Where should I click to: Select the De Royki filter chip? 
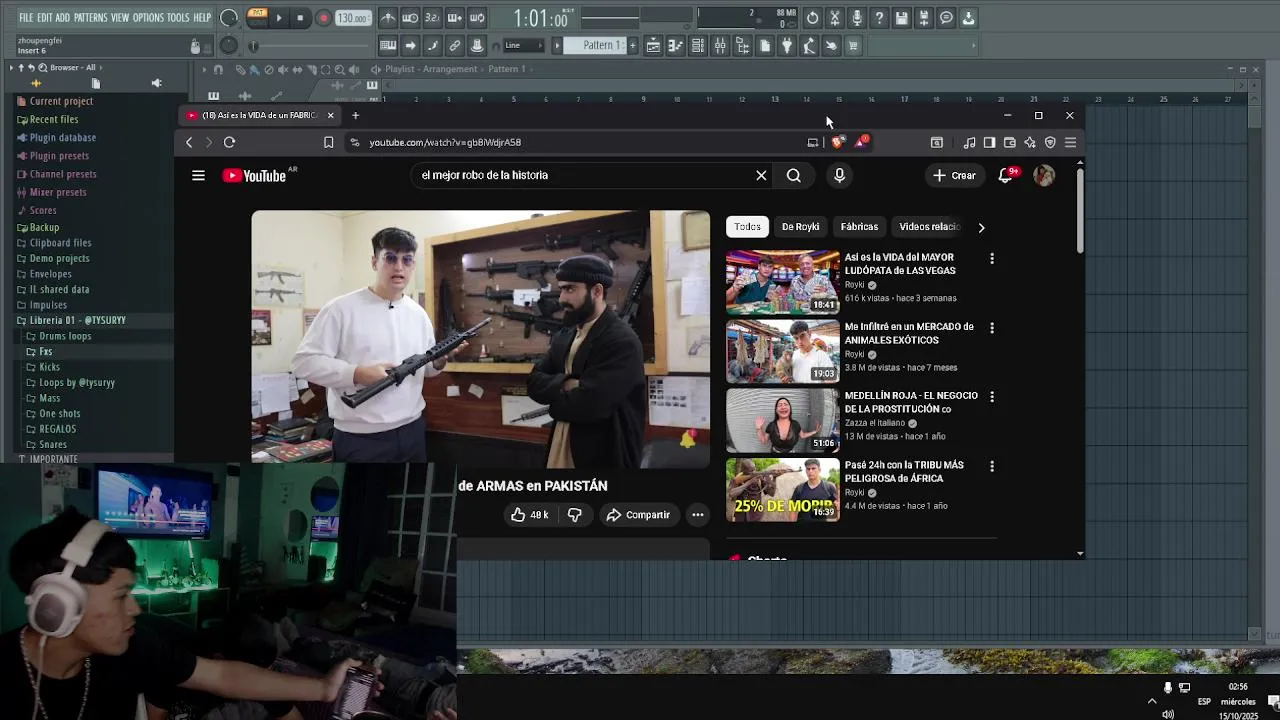[x=800, y=227]
